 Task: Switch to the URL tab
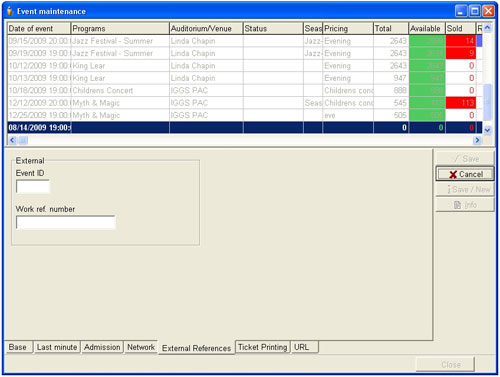point(304,347)
